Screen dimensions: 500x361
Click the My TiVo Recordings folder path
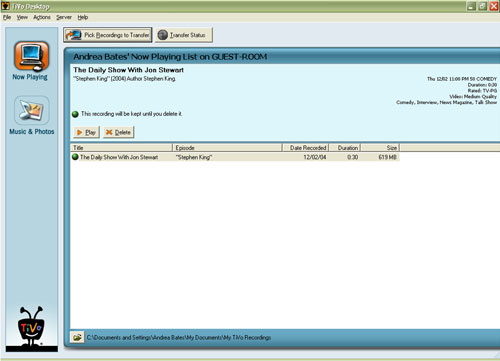tap(179, 337)
